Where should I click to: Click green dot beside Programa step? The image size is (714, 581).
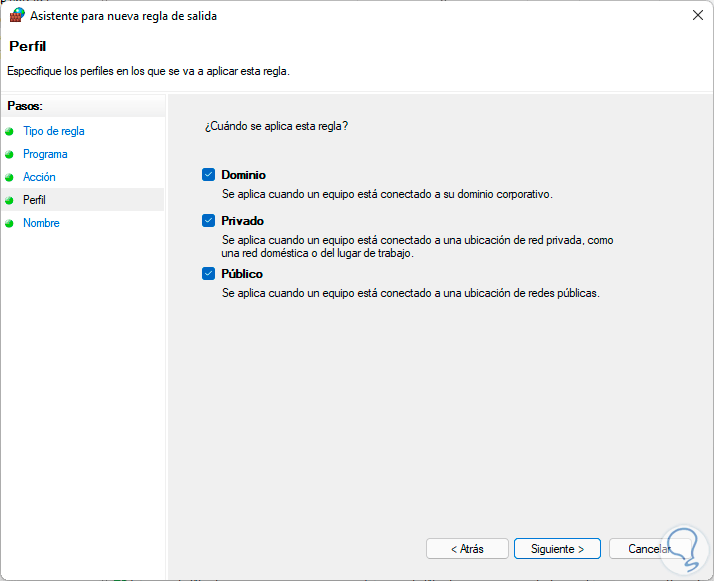pos(10,154)
